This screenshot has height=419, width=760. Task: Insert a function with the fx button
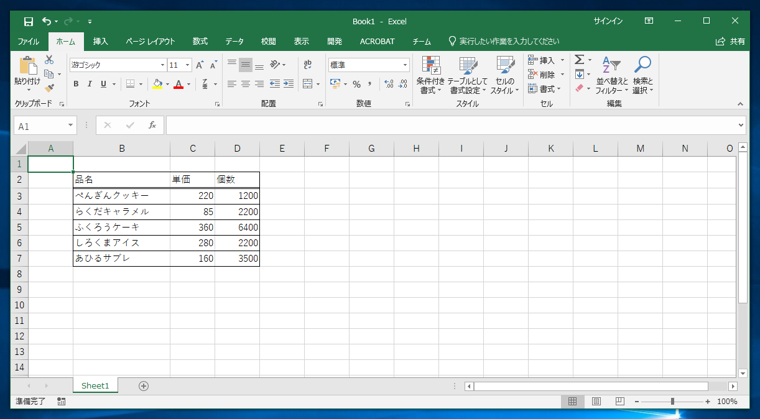coord(152,126)
